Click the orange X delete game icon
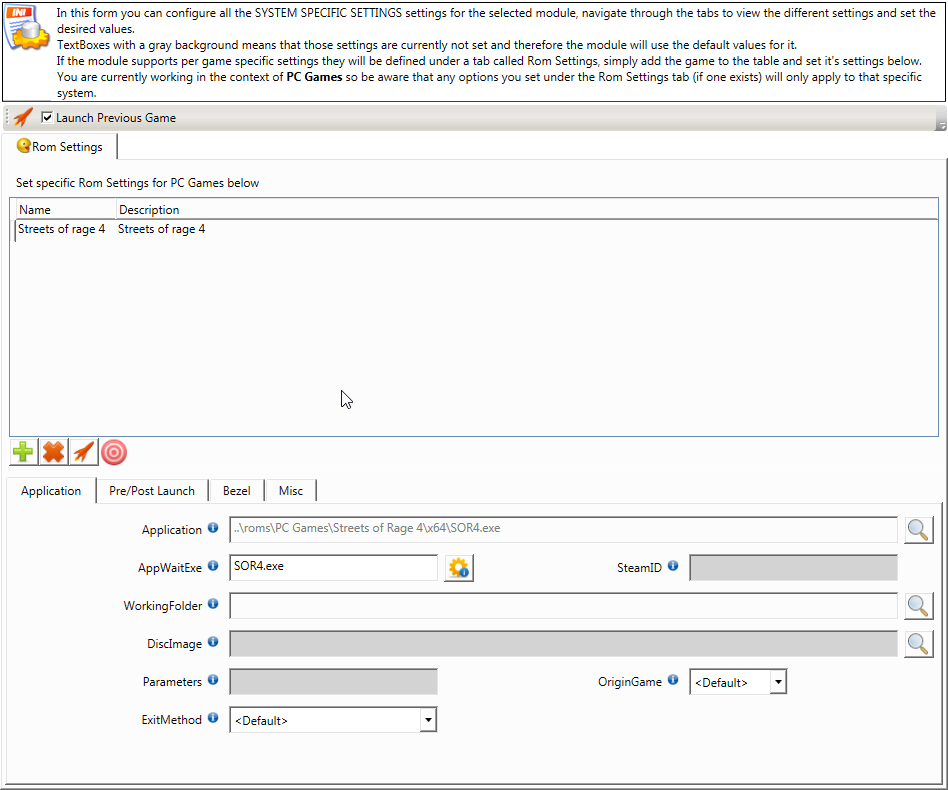 coord(53,453)
